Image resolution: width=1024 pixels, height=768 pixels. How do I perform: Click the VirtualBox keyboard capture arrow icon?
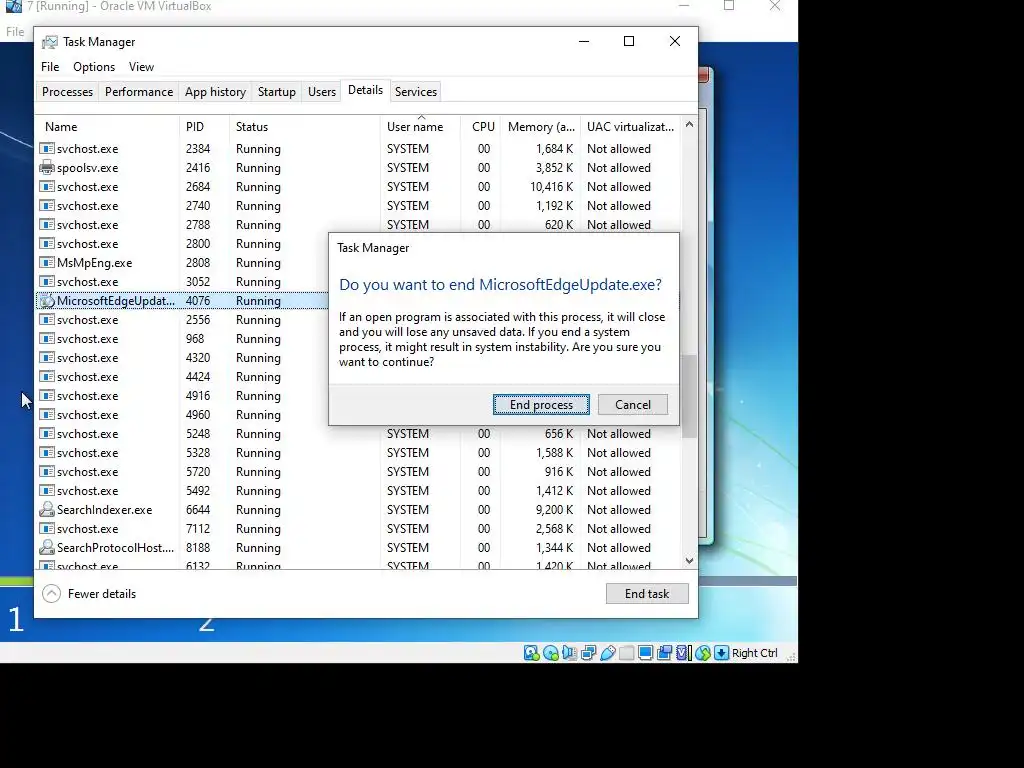coord(721,653)
